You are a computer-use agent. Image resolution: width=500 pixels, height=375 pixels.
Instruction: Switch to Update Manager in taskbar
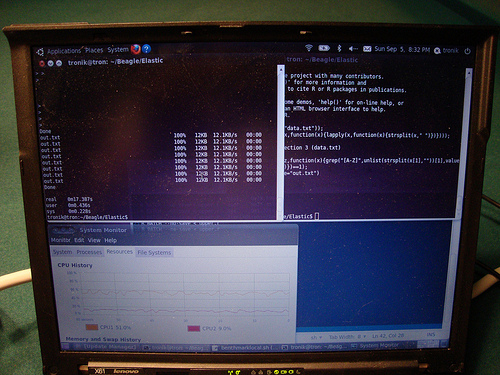pos(105,347)
